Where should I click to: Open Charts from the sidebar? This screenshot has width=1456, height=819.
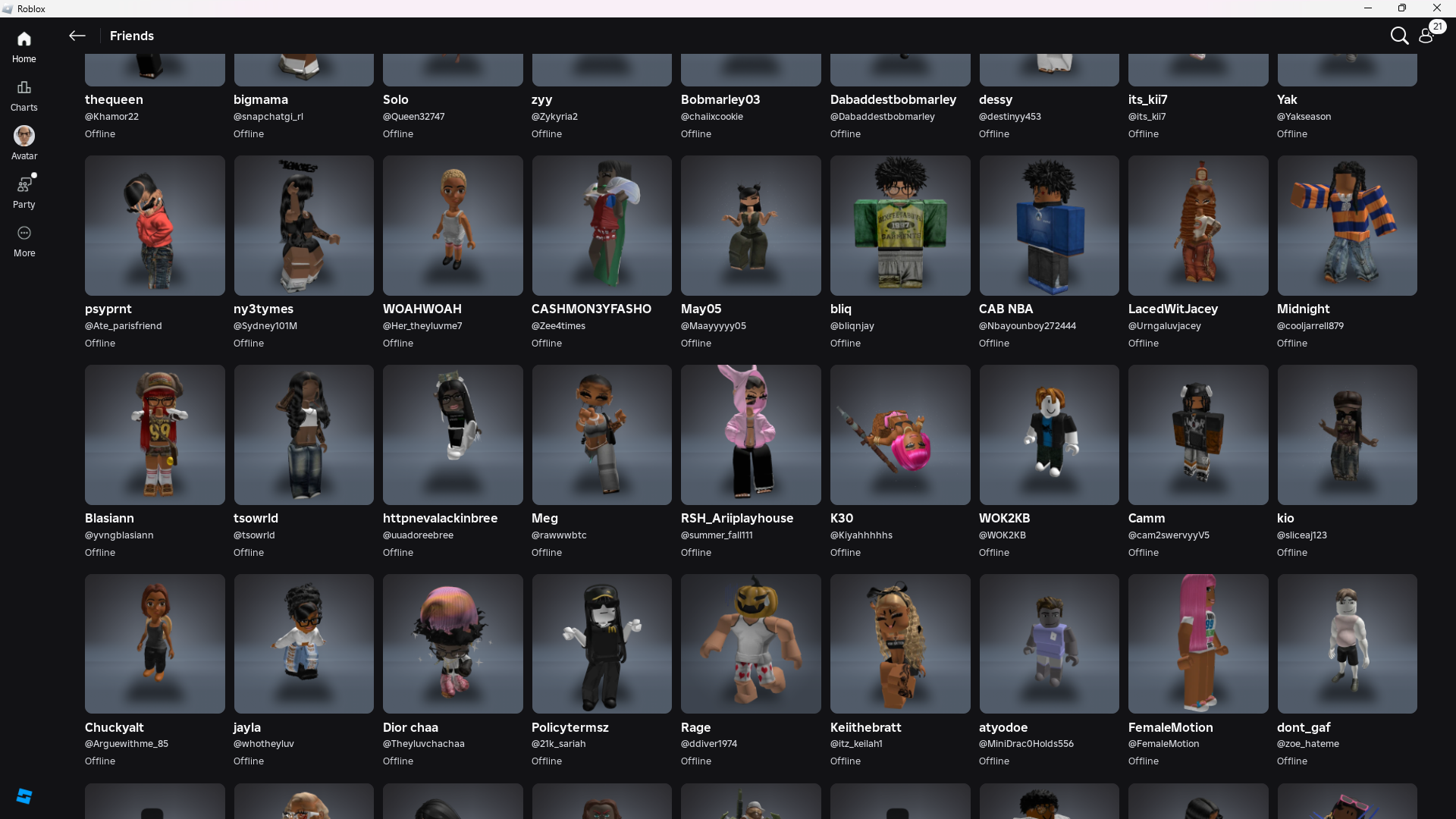24,95
